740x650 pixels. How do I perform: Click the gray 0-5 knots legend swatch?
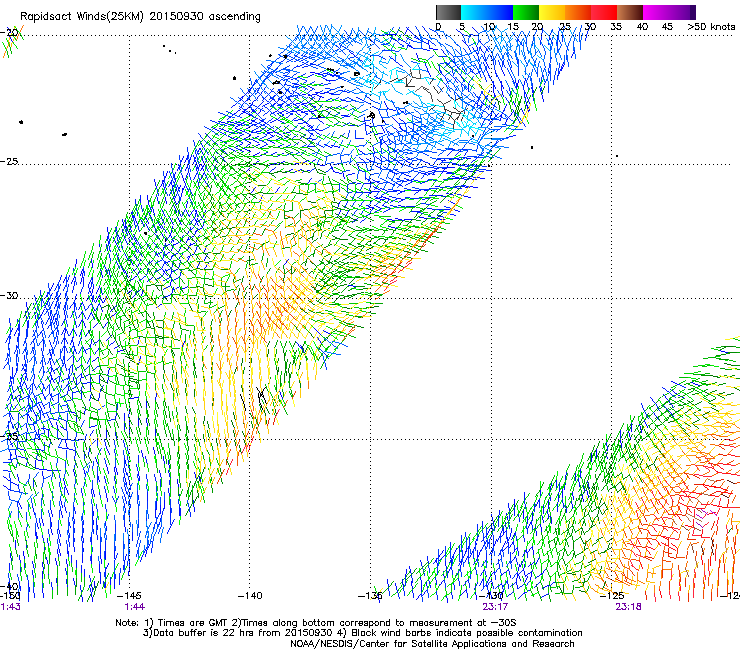(x=448, y=12)
